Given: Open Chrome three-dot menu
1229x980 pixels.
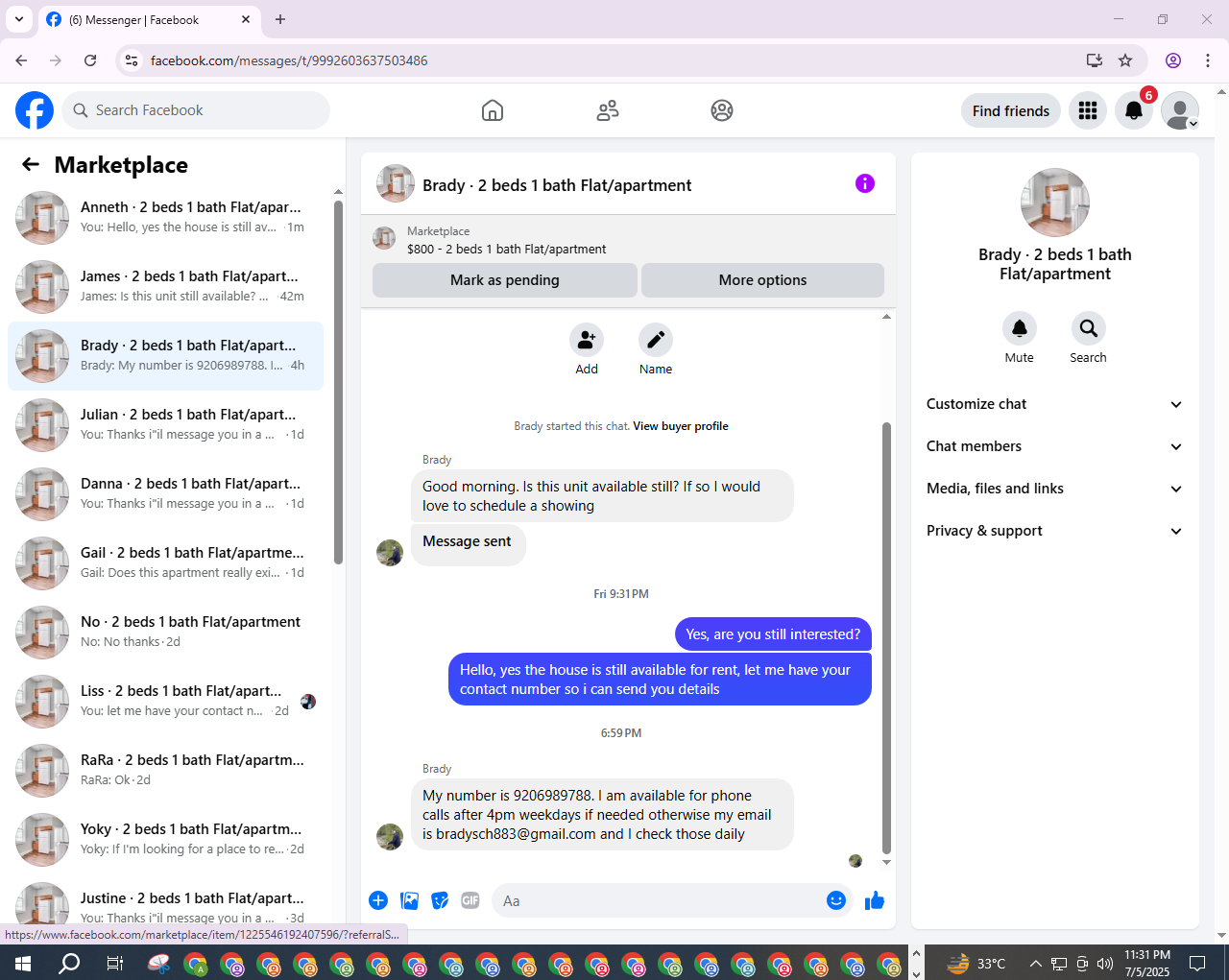Looking at the screenshot, I should click(x=1208, y=60).
